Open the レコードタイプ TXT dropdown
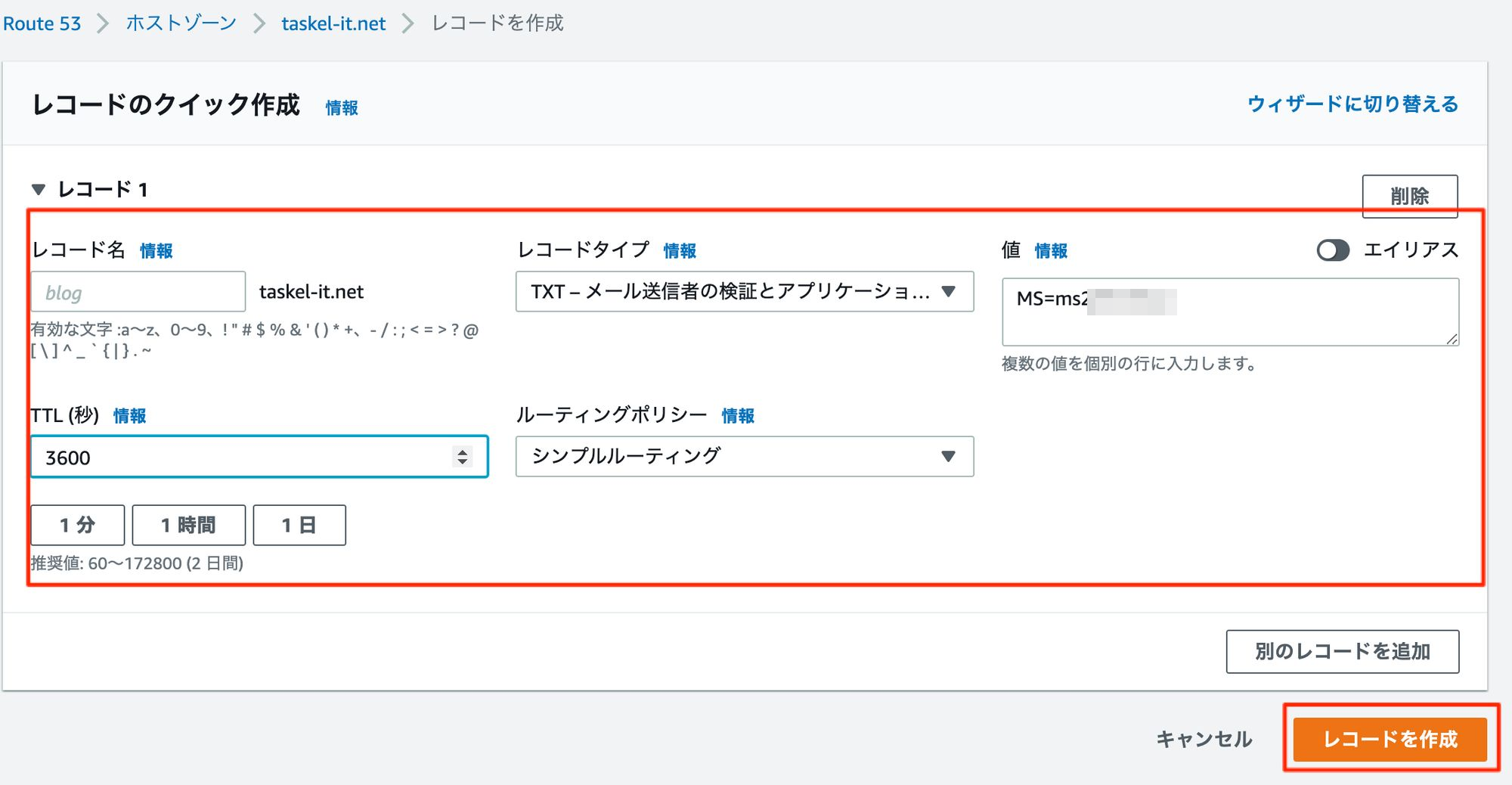 [744, 292]
